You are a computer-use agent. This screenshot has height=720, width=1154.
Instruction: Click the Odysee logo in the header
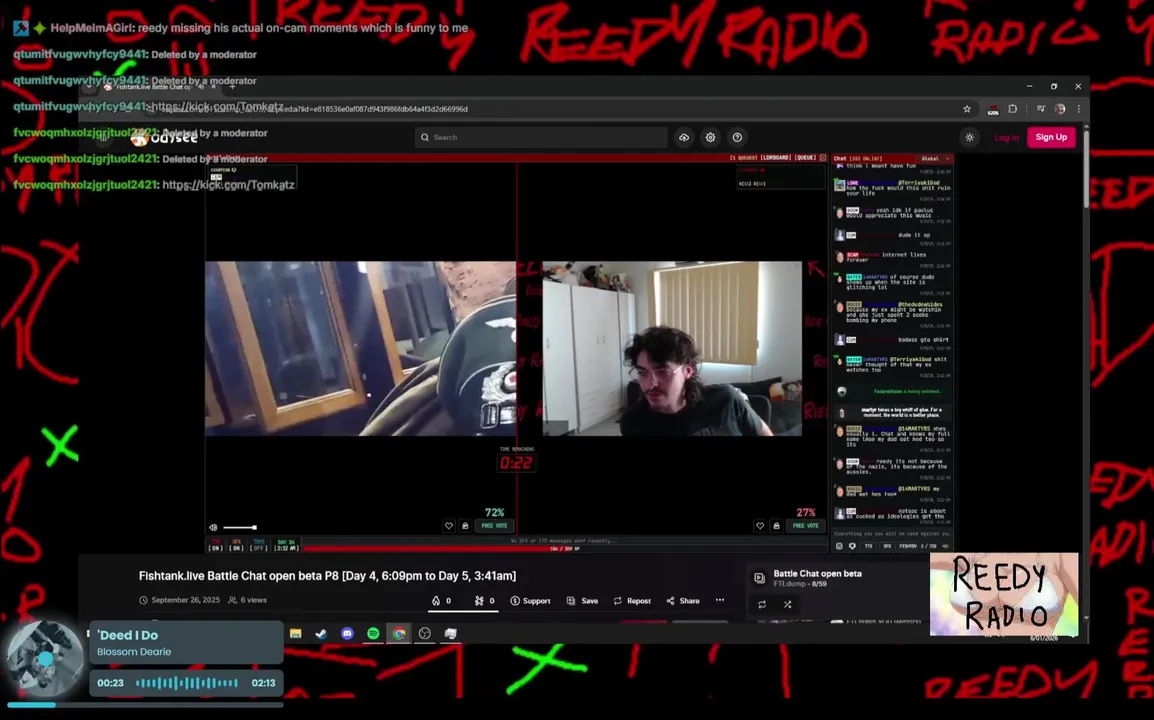pyautogui.click(x=165, y=138)
